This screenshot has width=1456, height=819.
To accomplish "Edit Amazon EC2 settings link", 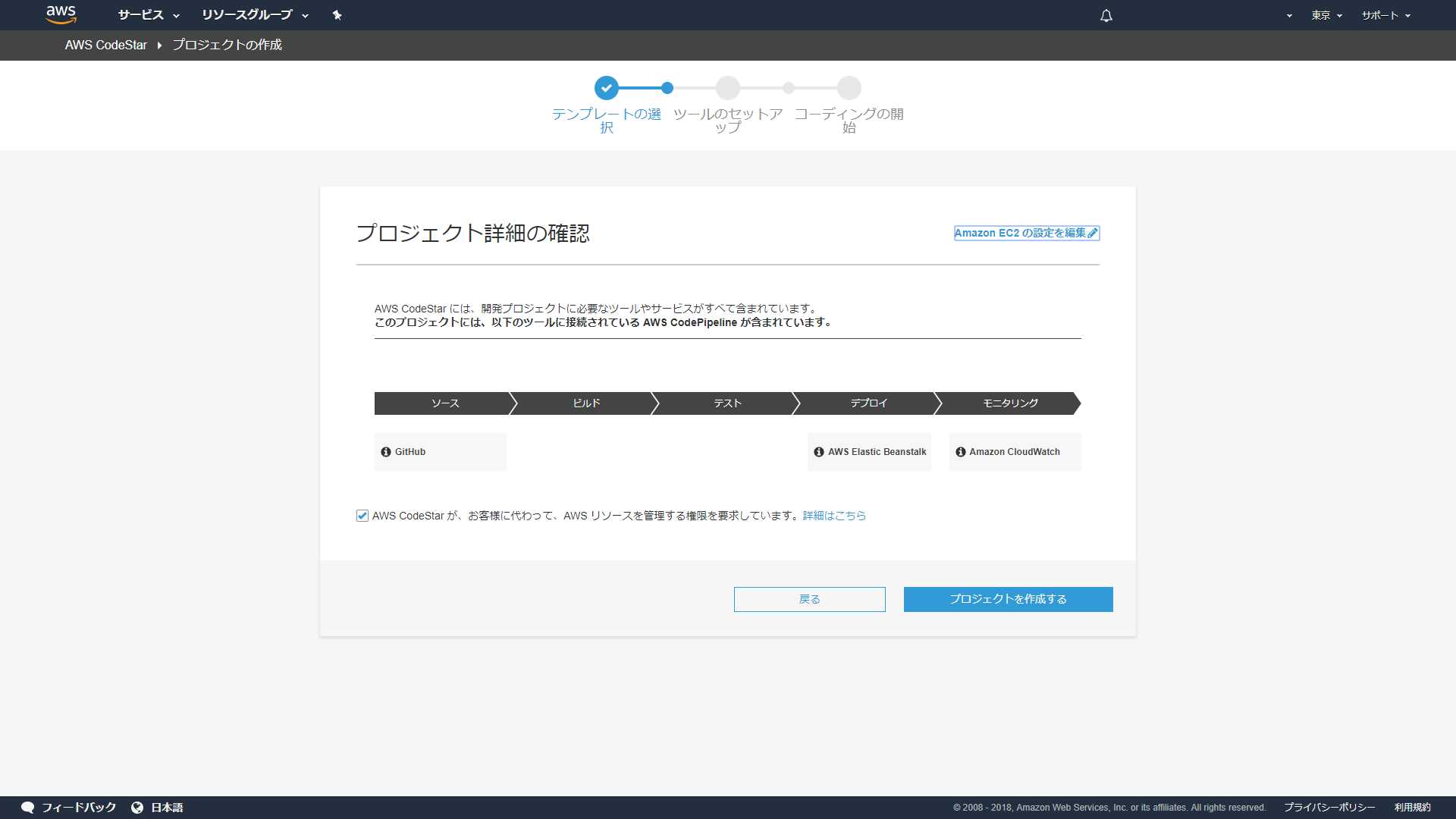I will (x=1026, y=233).
